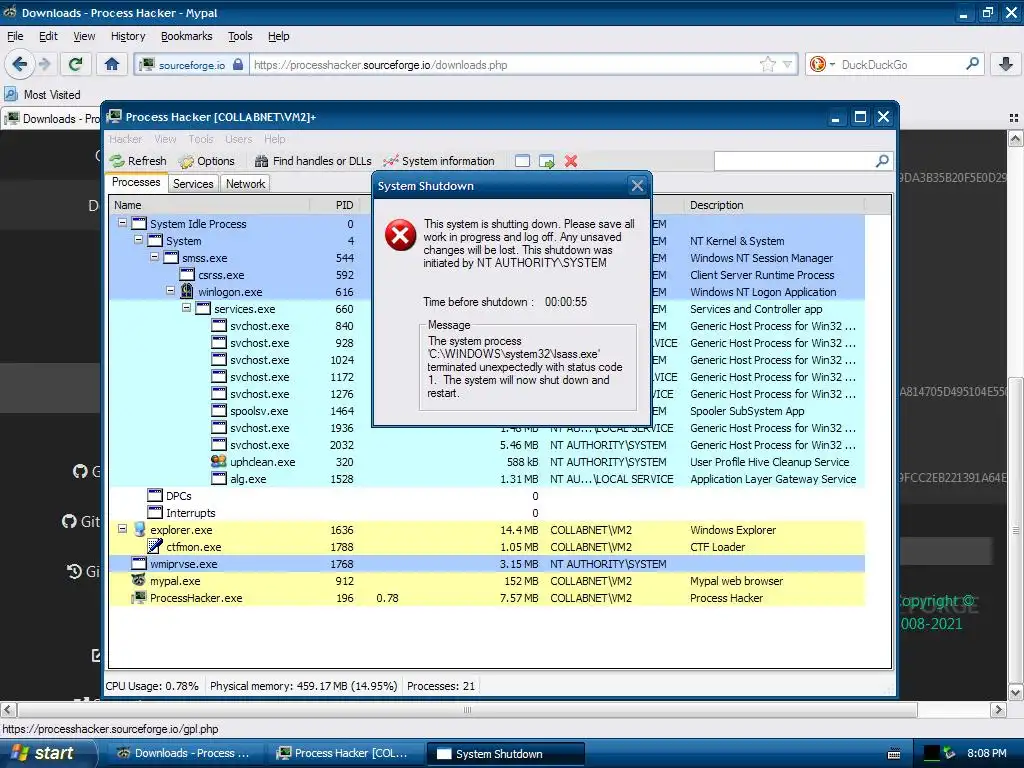Open the browser Bookmarks menu
The width and height of the screenshot is (1024, 768).
click(x=186, y=36)
